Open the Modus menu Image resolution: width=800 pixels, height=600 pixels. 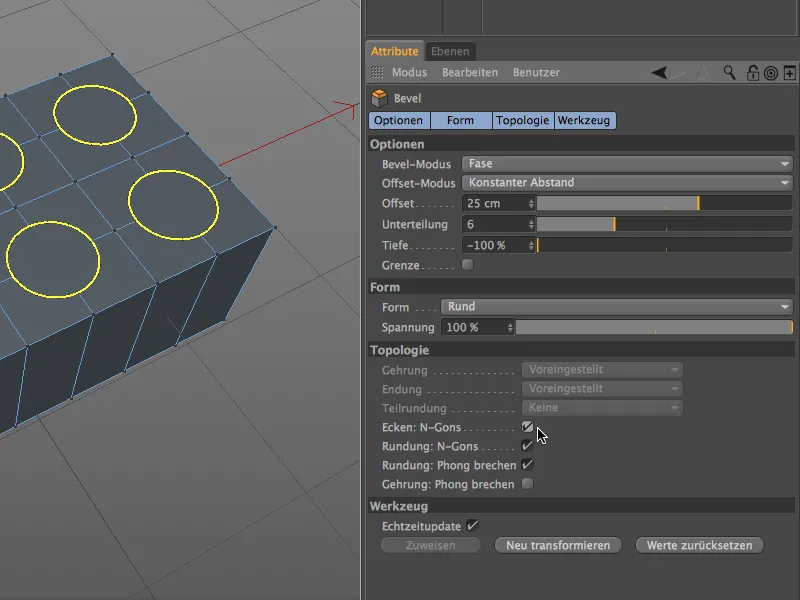[409, 72]
